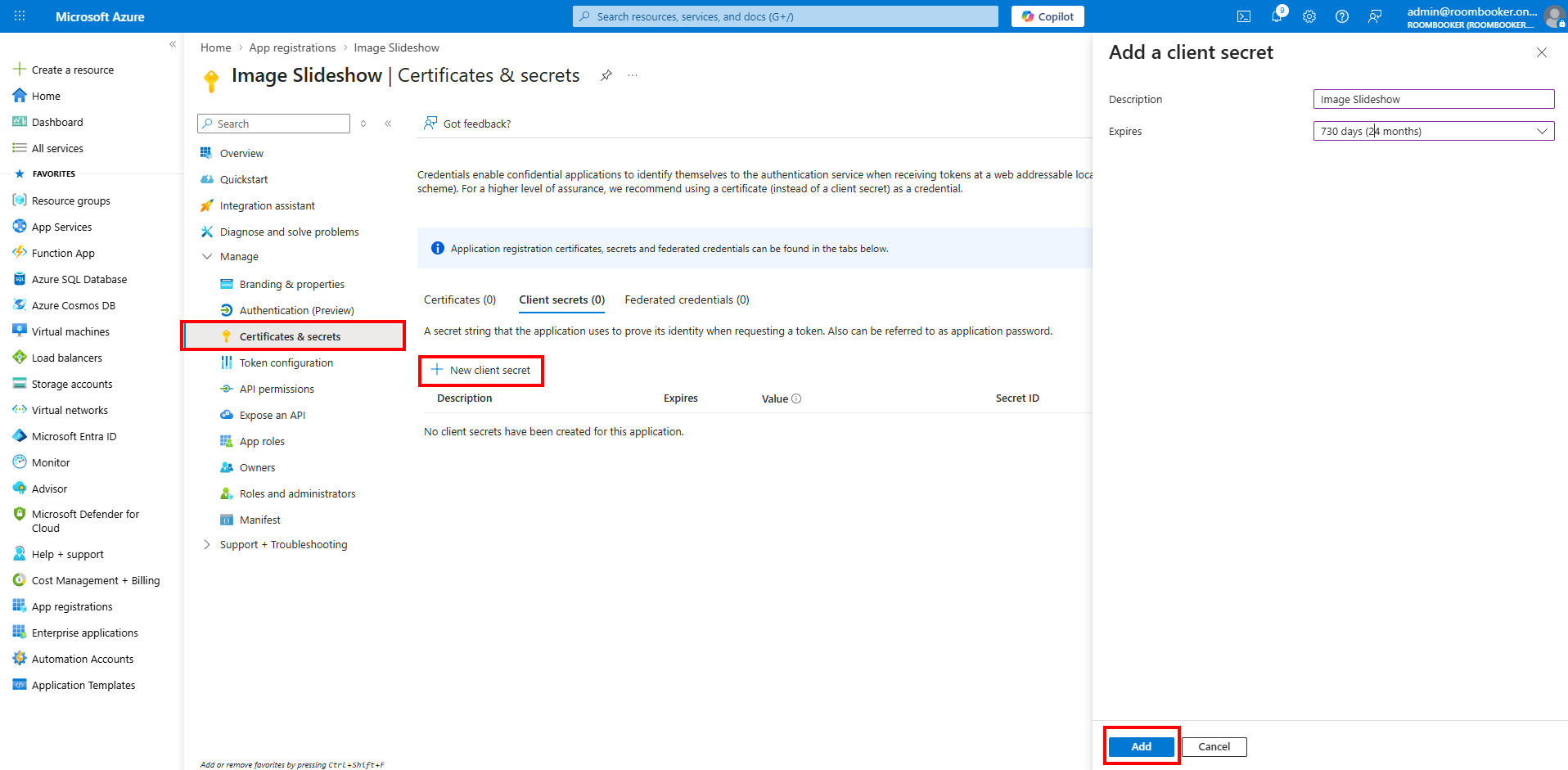Switch to the Certificates (0) tab
This screenshot has width=1568, height=770.
(460, 299)
